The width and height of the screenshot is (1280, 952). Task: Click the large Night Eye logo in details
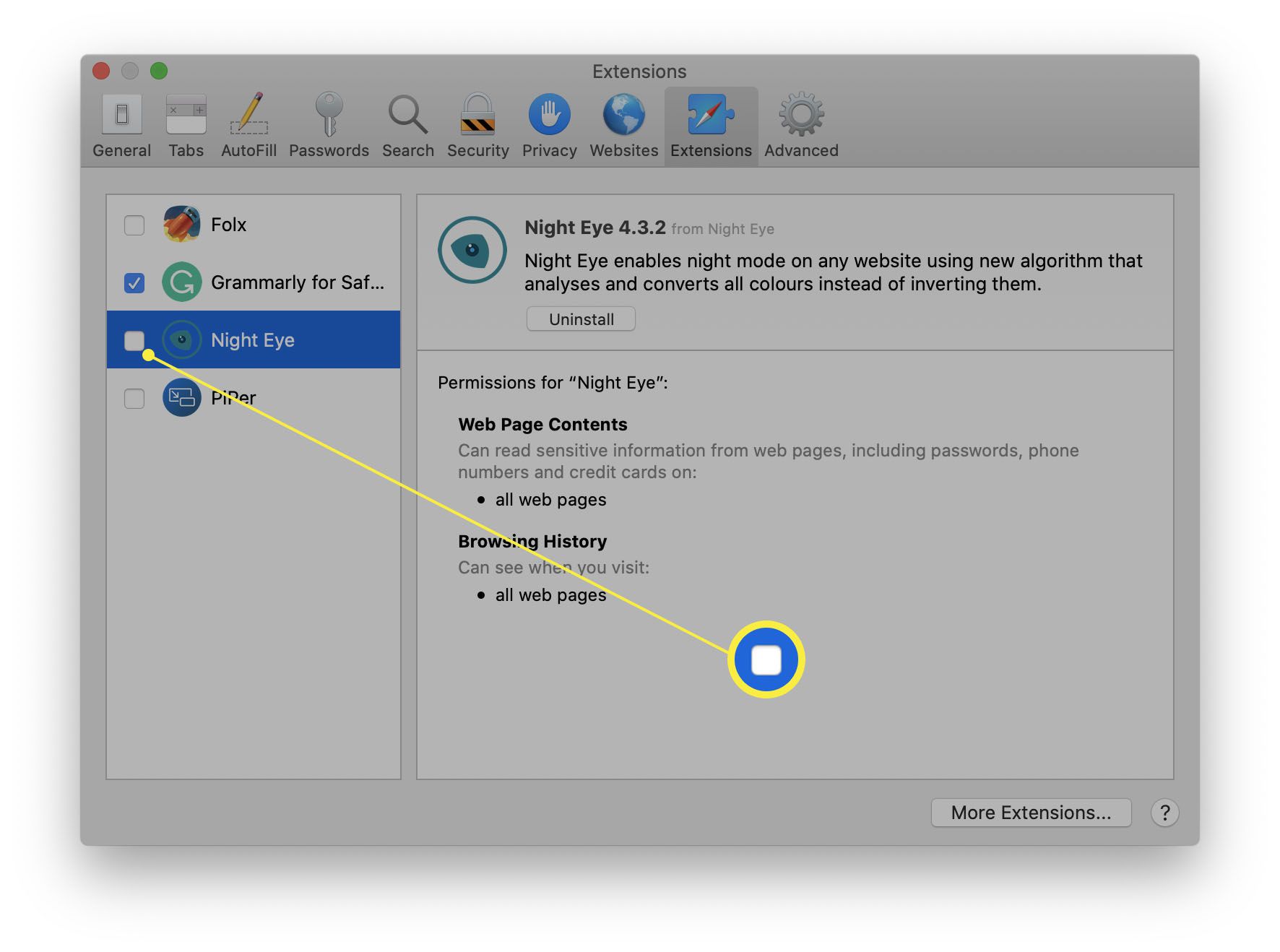point(472,250)
